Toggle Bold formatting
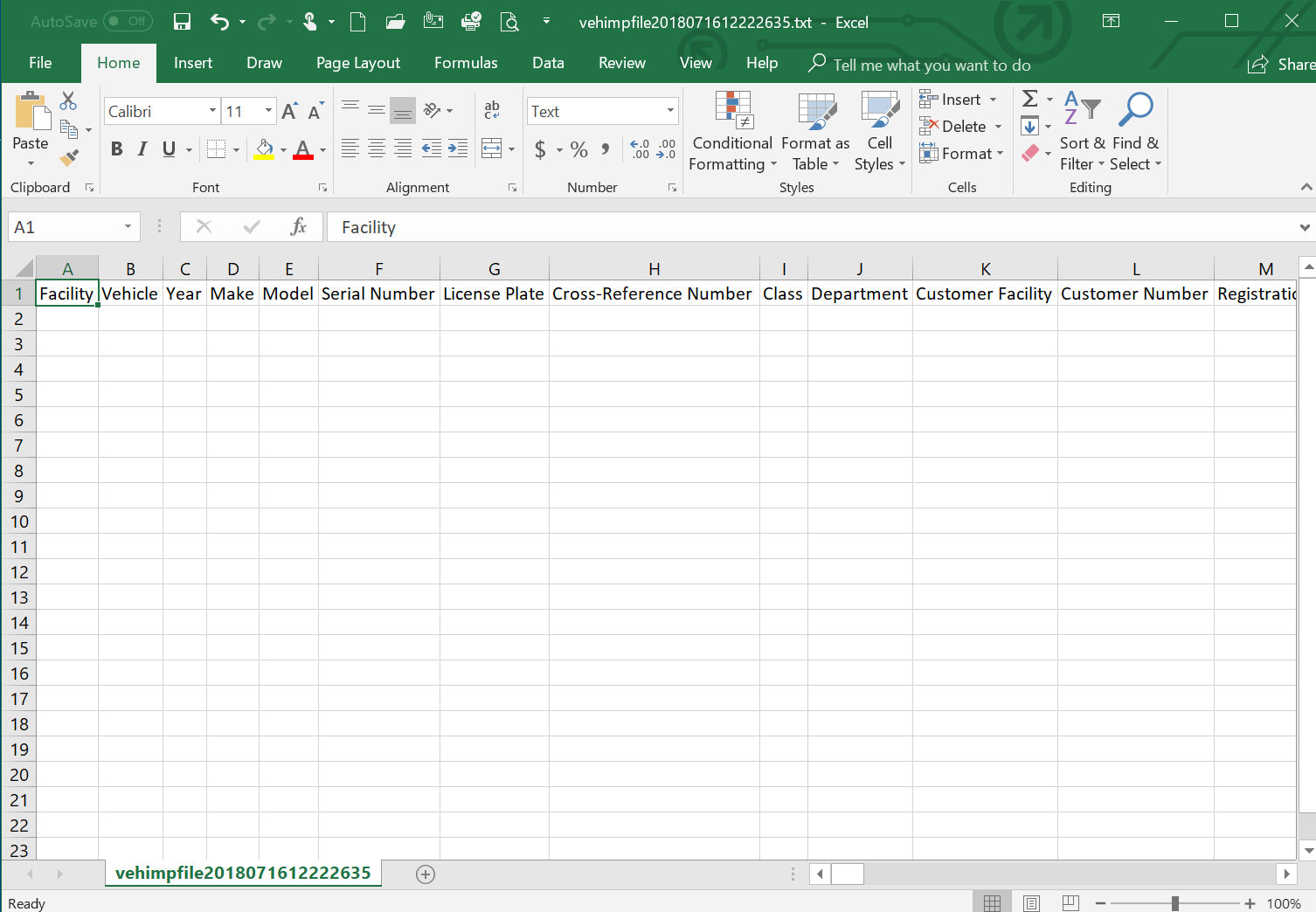 (x=116, y=149)
